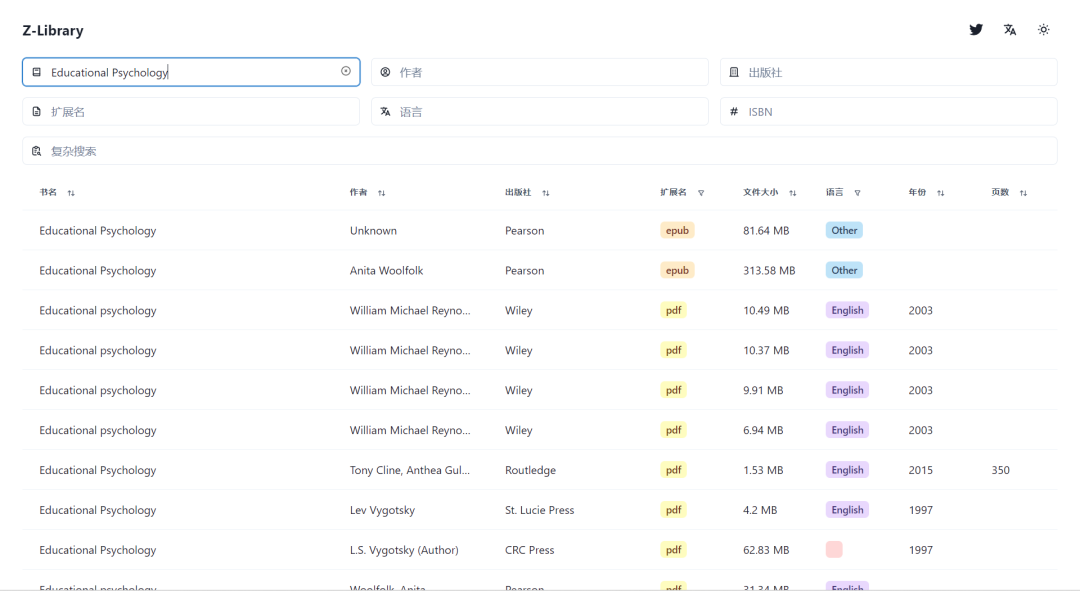Viewport: 1080px width, 591px height.
Task: Click the pdf tag in Lev Vygotsky row
Action: click(x=673, y=510)
